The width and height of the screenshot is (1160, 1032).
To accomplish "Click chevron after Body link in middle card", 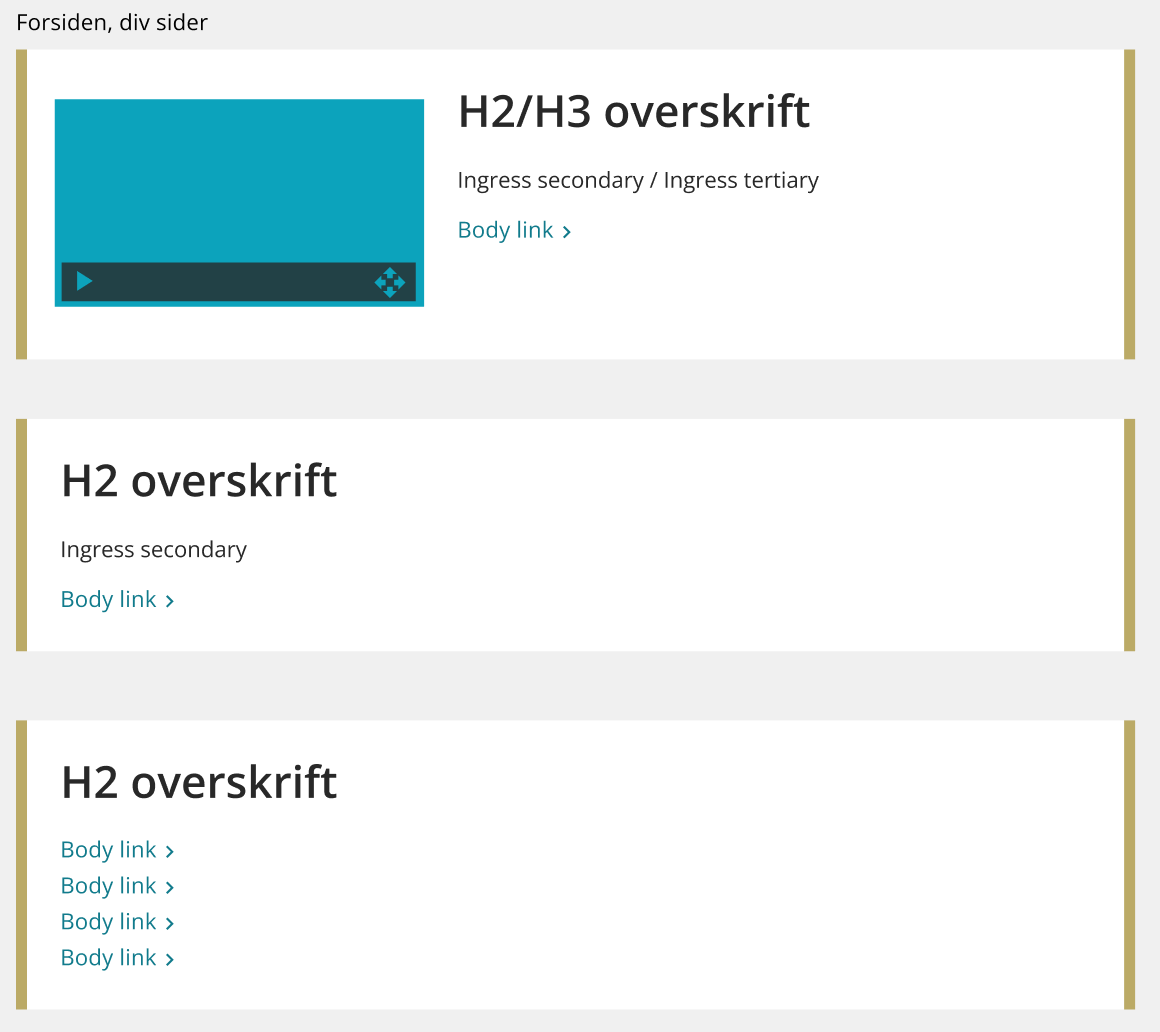I will [x=170, y=601].
